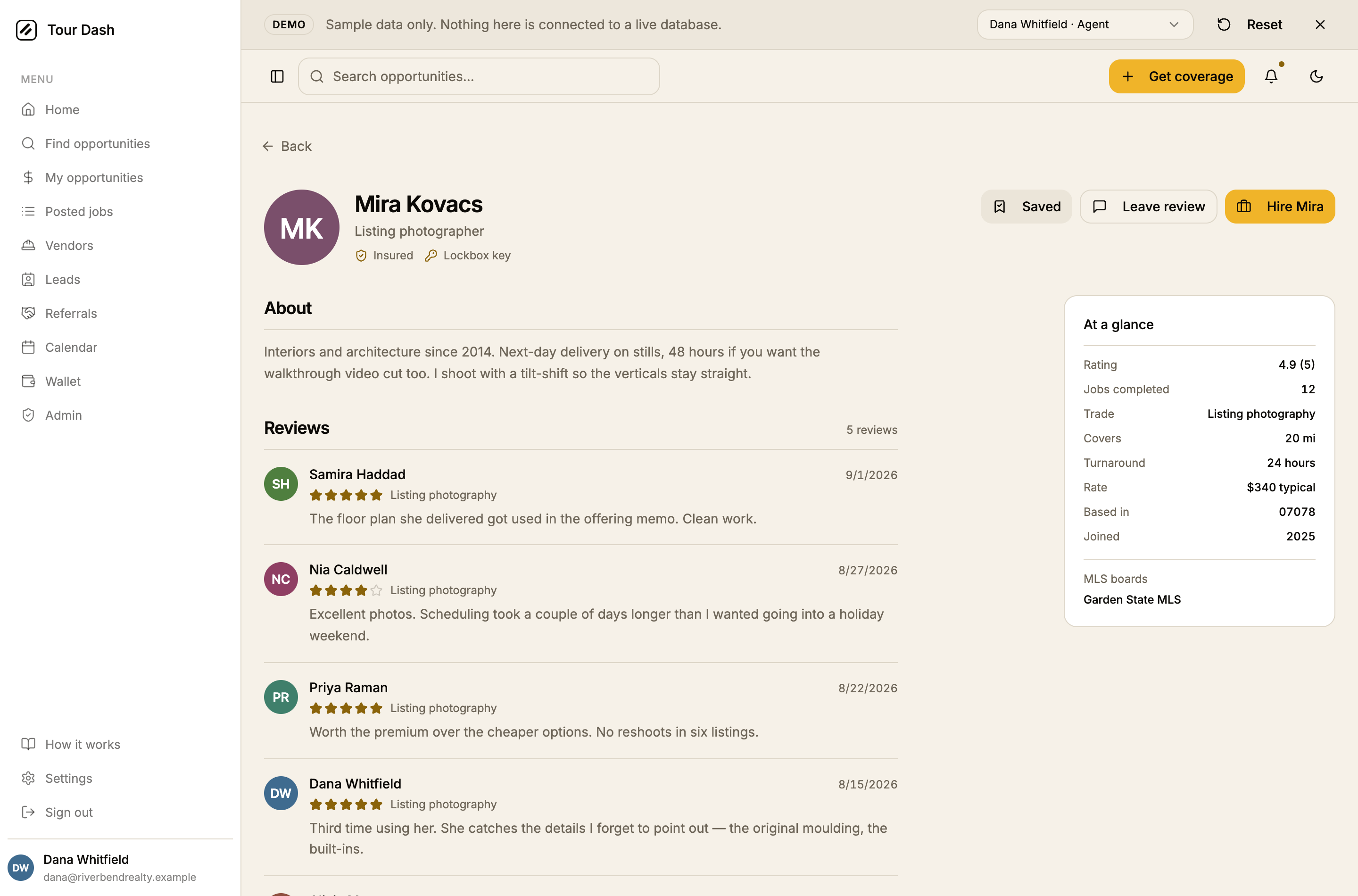Click the Vendors hard-hat icon
This screenshot has height=896, width=1358.
coord(28,246)
